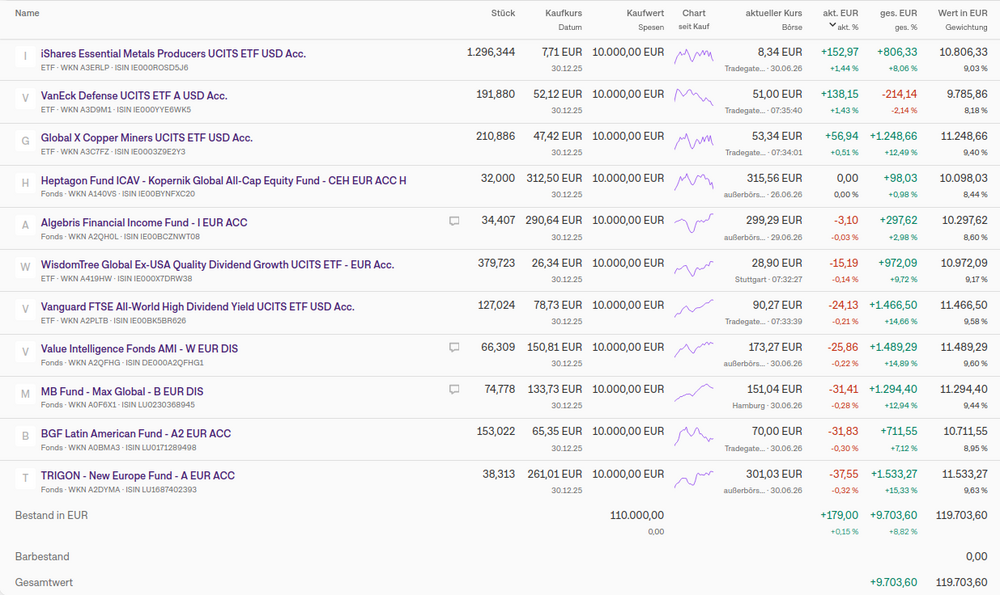Open note icon for MB Fund Max Global
The width and height of the screenshot is (1000, 595).
click(454, 390)
